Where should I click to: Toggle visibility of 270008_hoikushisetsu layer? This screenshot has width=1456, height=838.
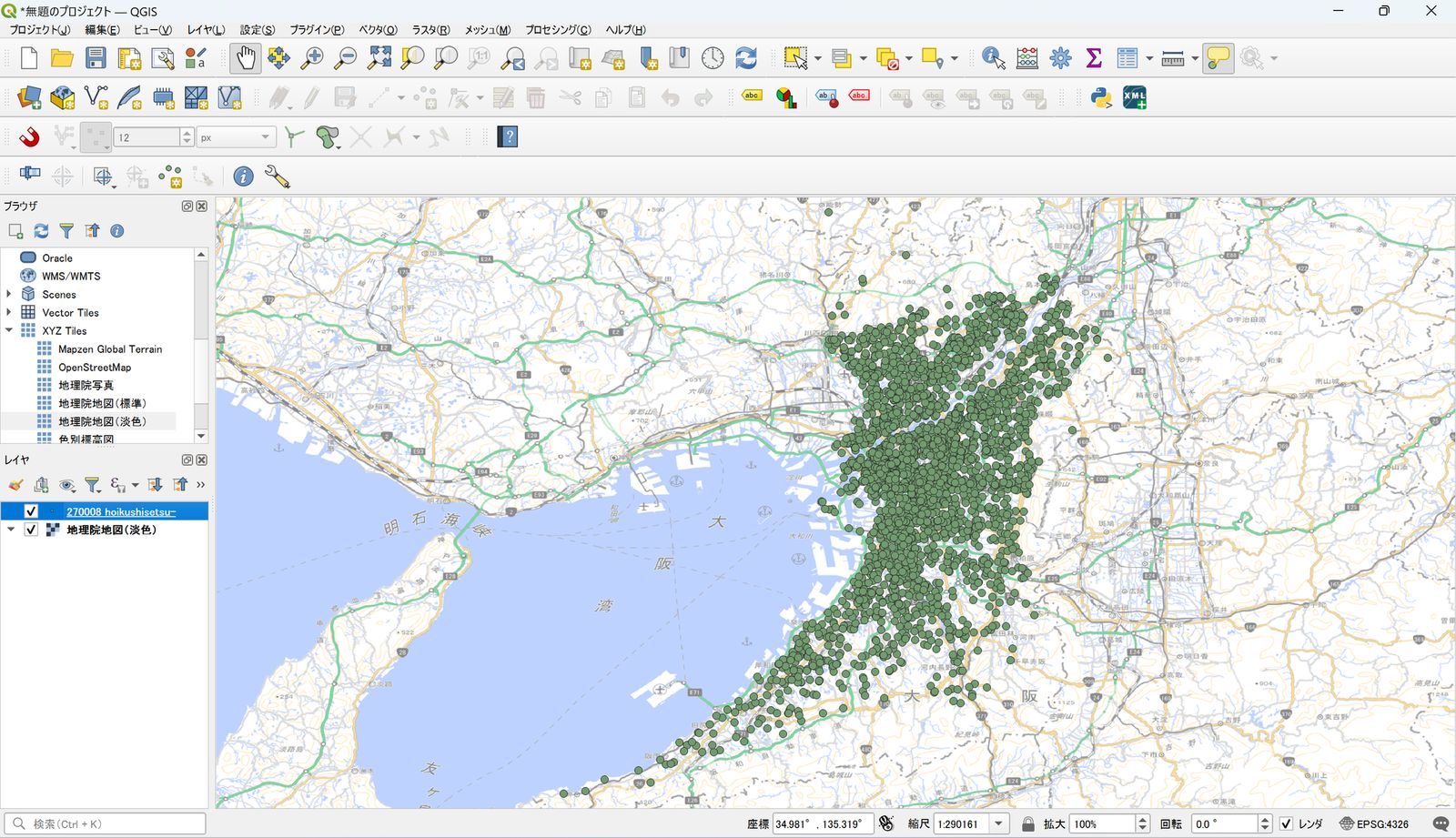31,511
